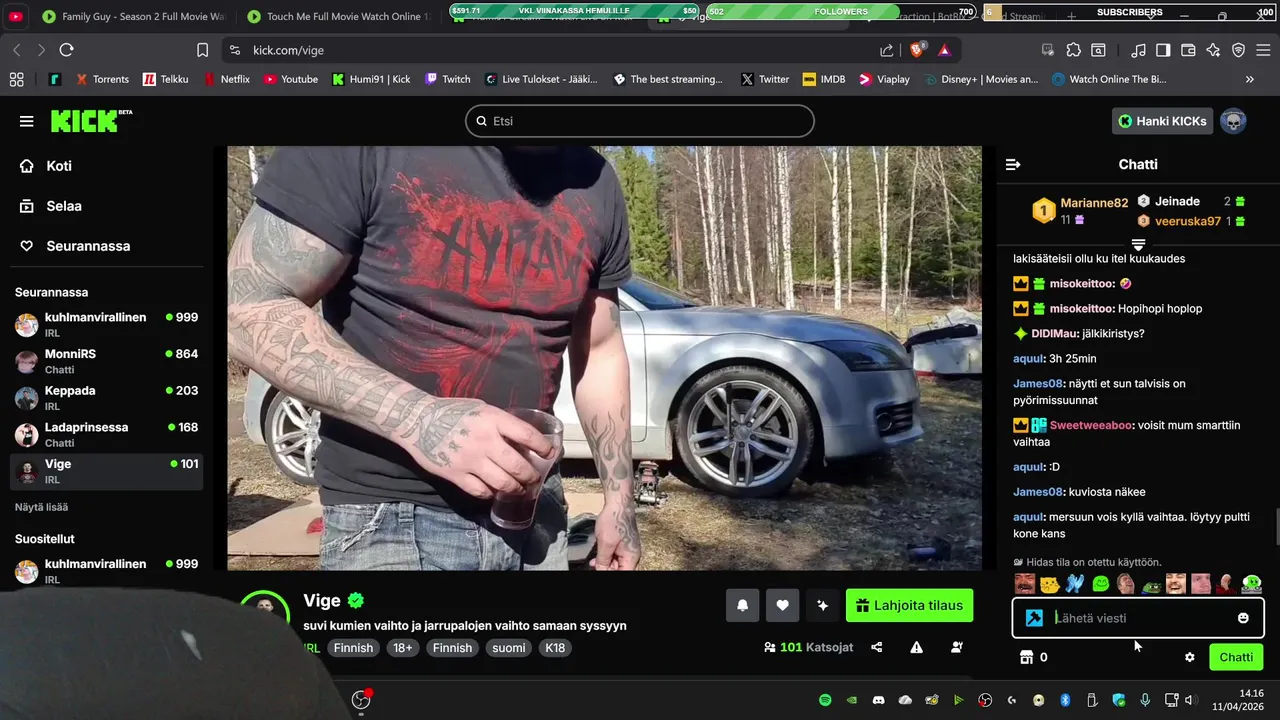Screen dimensions: 1280x720
Task: Insert the green smiley emote
Action: tap(1100, 583)
